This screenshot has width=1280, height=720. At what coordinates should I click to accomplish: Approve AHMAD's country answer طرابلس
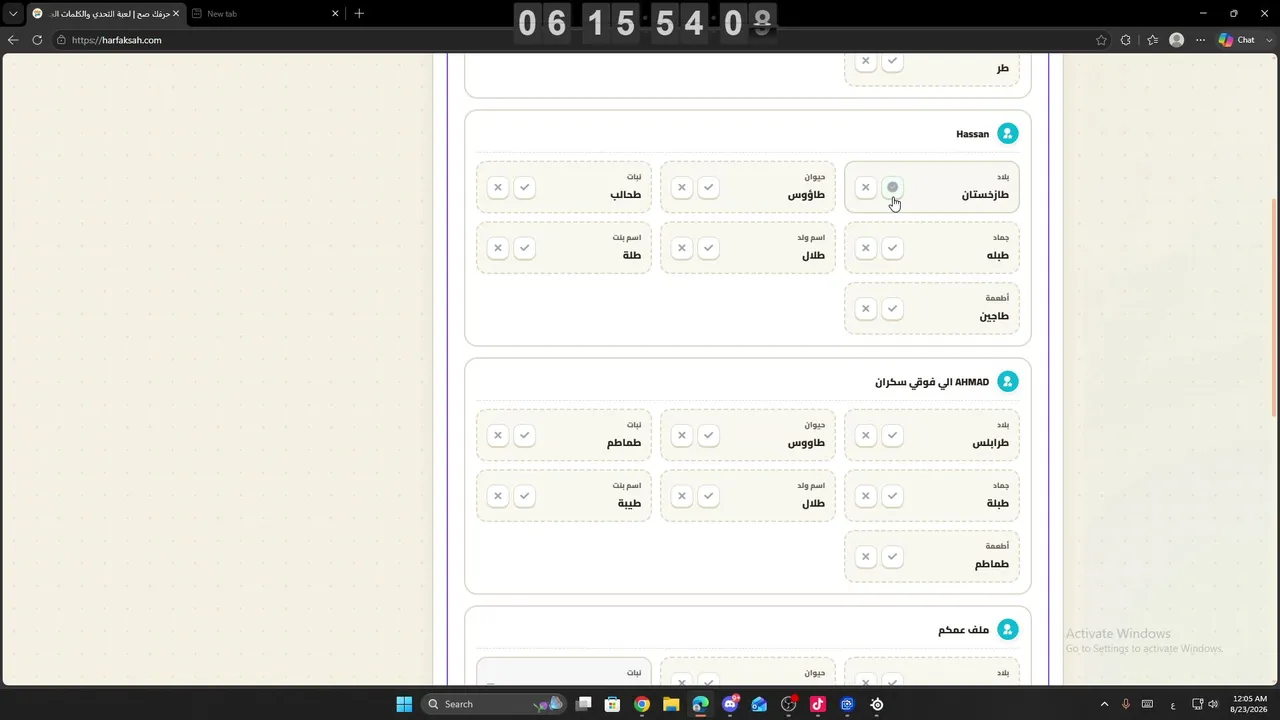(x=893, y=435)
